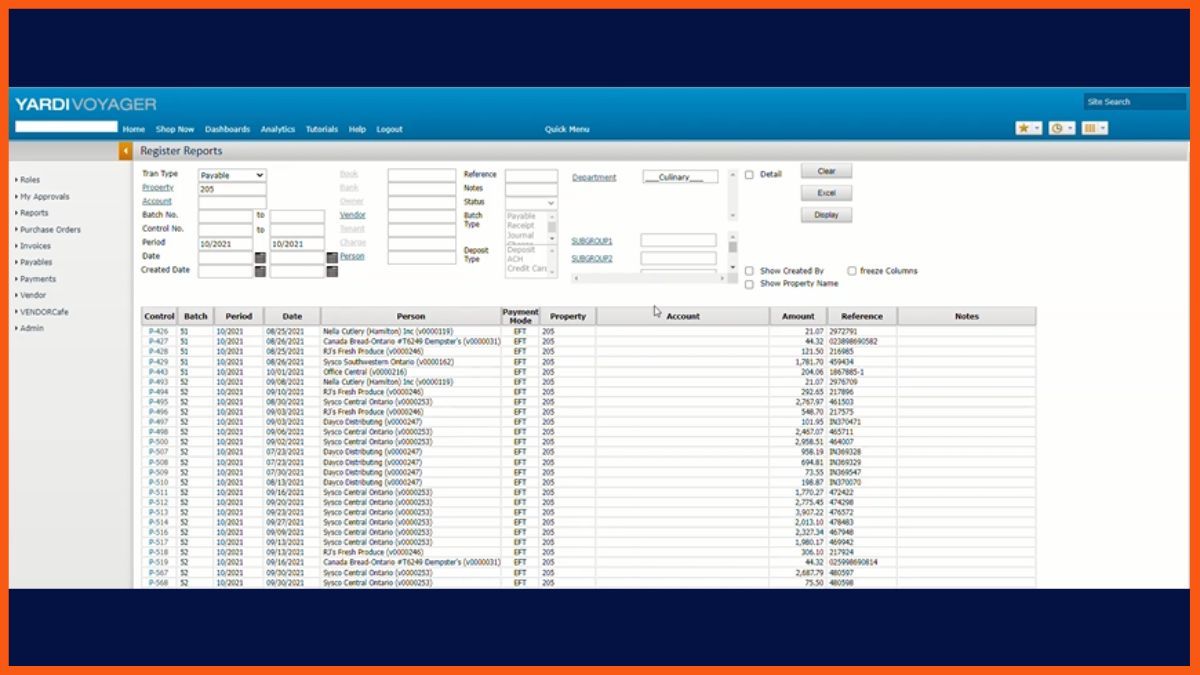
Task: Expand Invoices sidebar section
Action: tap(35, 246)
